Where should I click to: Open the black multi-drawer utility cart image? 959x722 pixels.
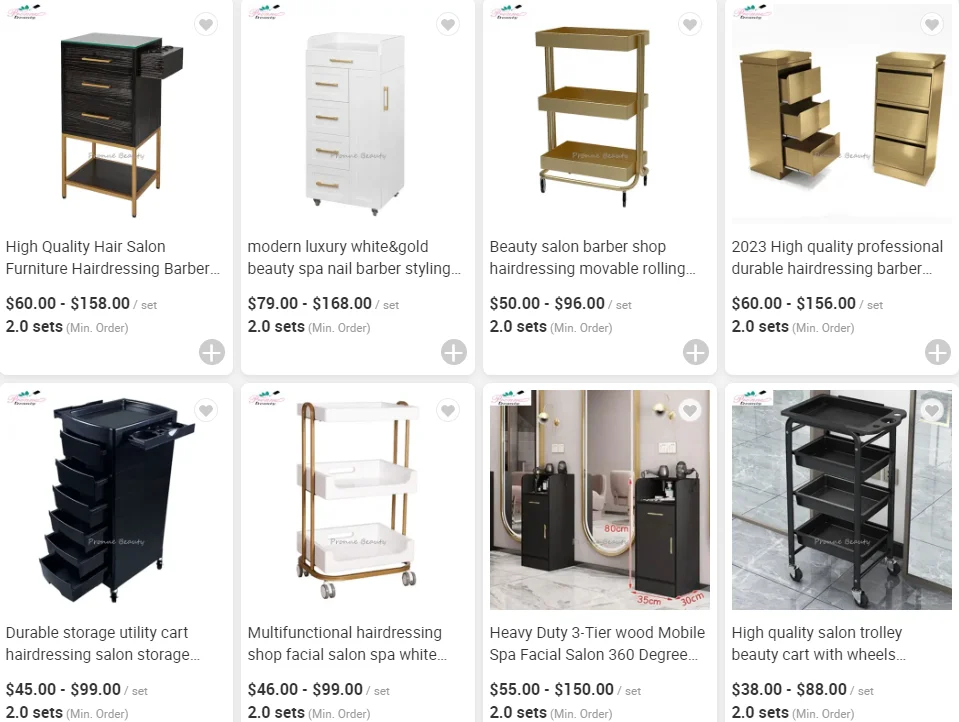116,500
